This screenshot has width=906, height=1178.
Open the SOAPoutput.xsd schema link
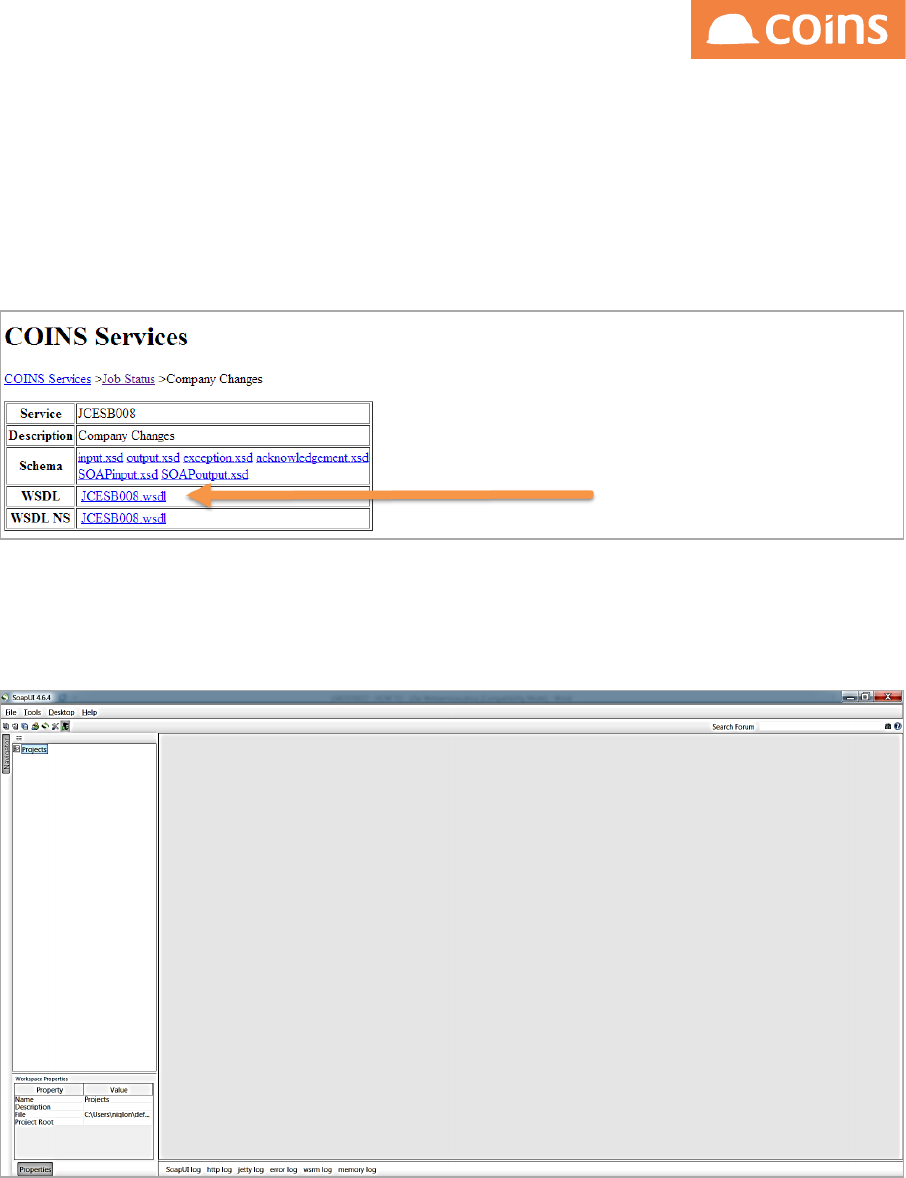[x=205, y=475]
